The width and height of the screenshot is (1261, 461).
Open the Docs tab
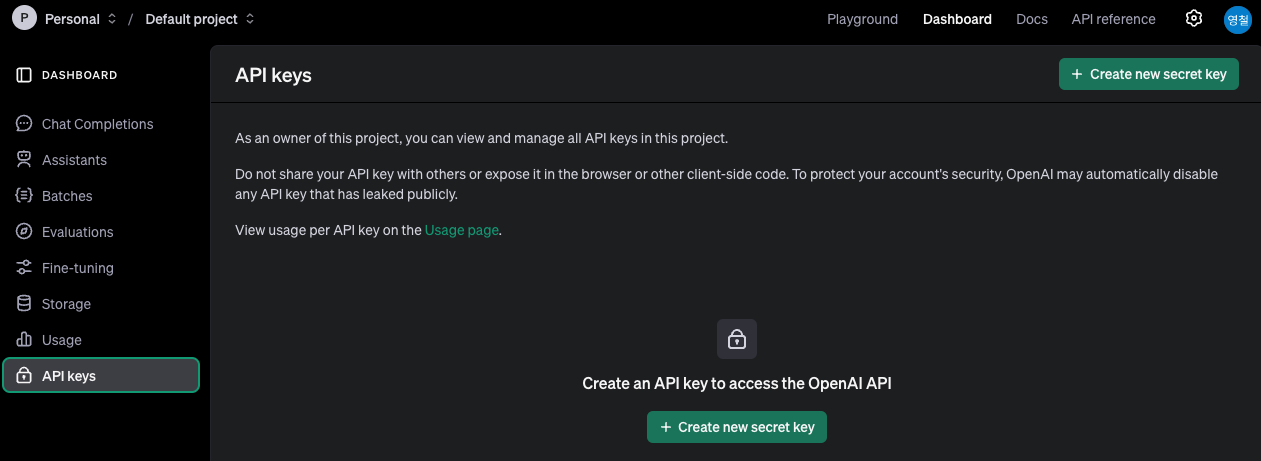pos(1032,19)
